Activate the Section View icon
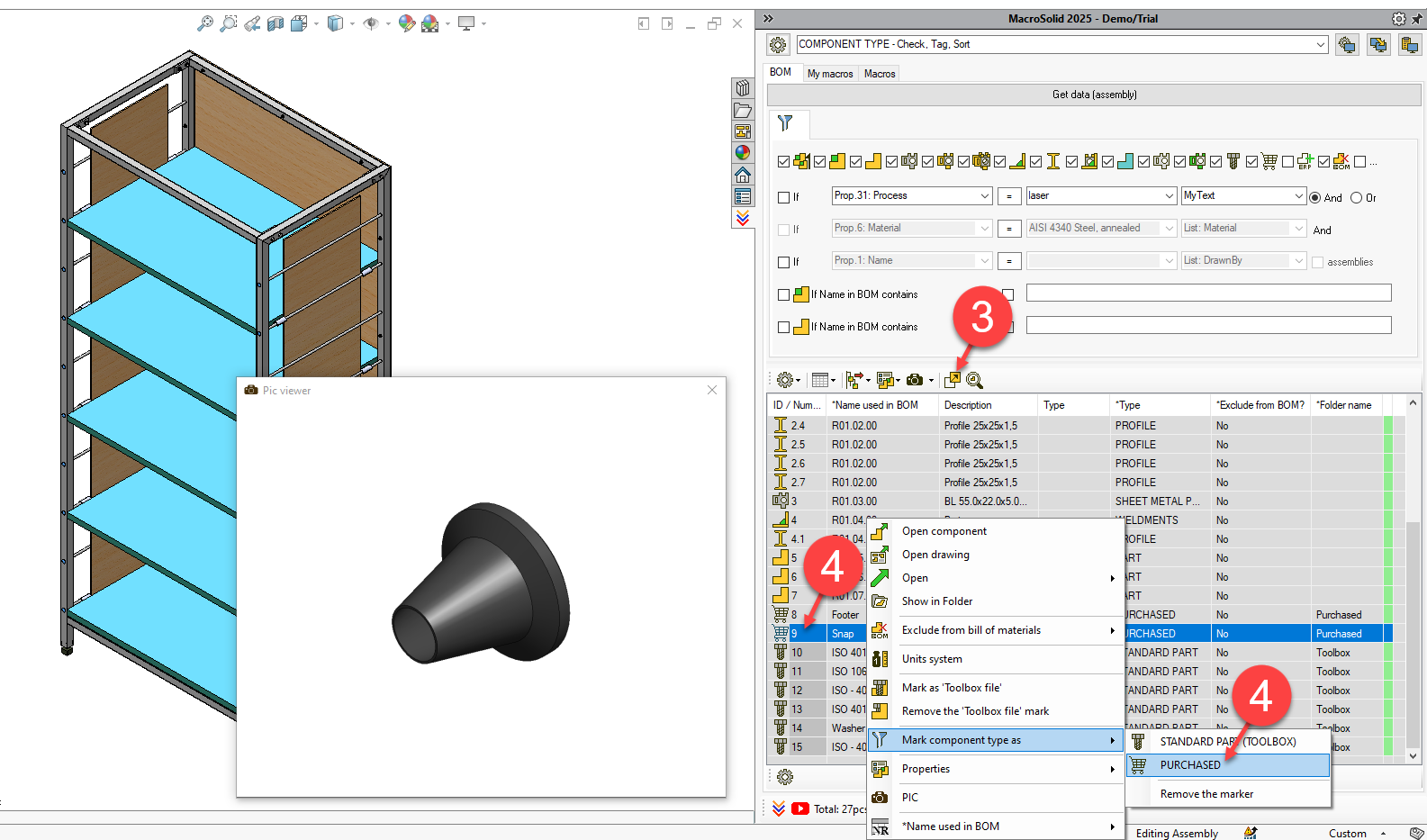The image size is (1427, 840). 275,23
